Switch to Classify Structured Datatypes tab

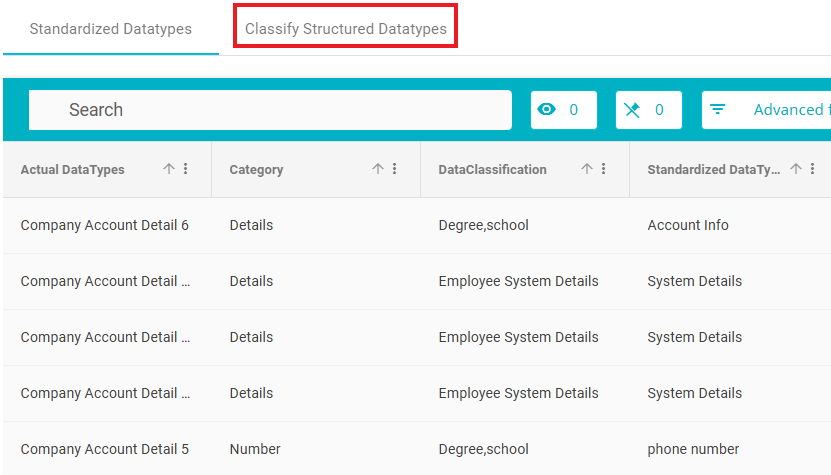(346, 29)
